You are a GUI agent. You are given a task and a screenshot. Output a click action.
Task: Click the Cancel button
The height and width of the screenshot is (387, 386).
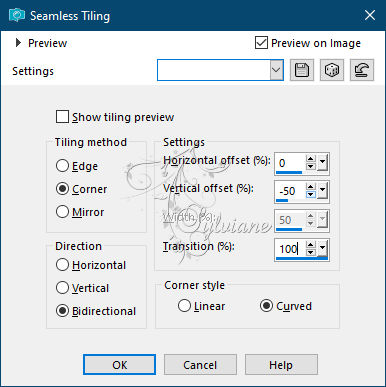200,365
